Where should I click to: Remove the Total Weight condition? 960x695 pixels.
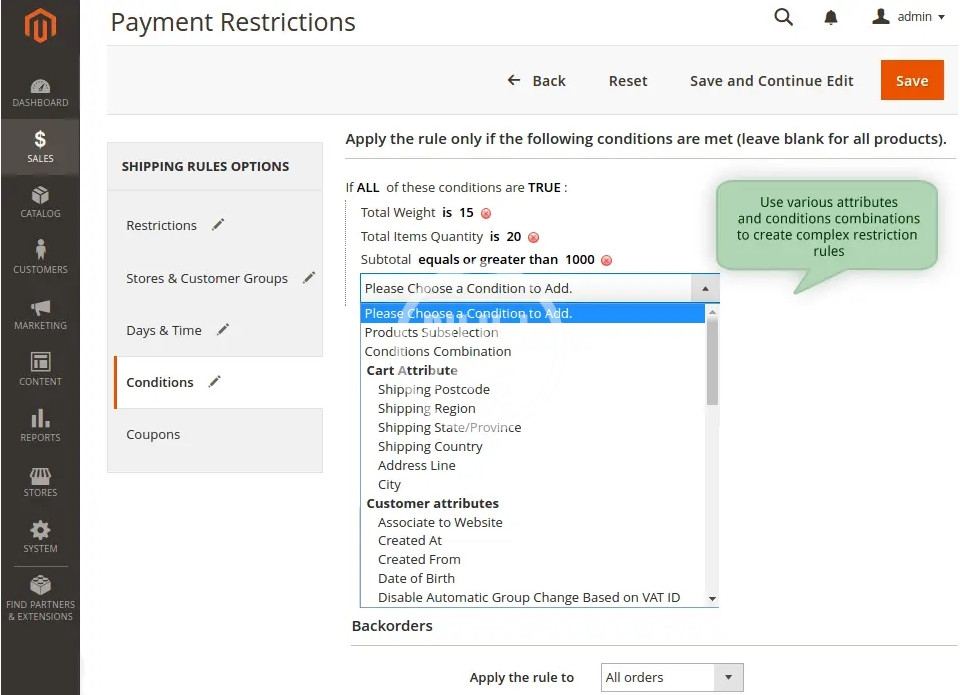(x=486, y=213)
